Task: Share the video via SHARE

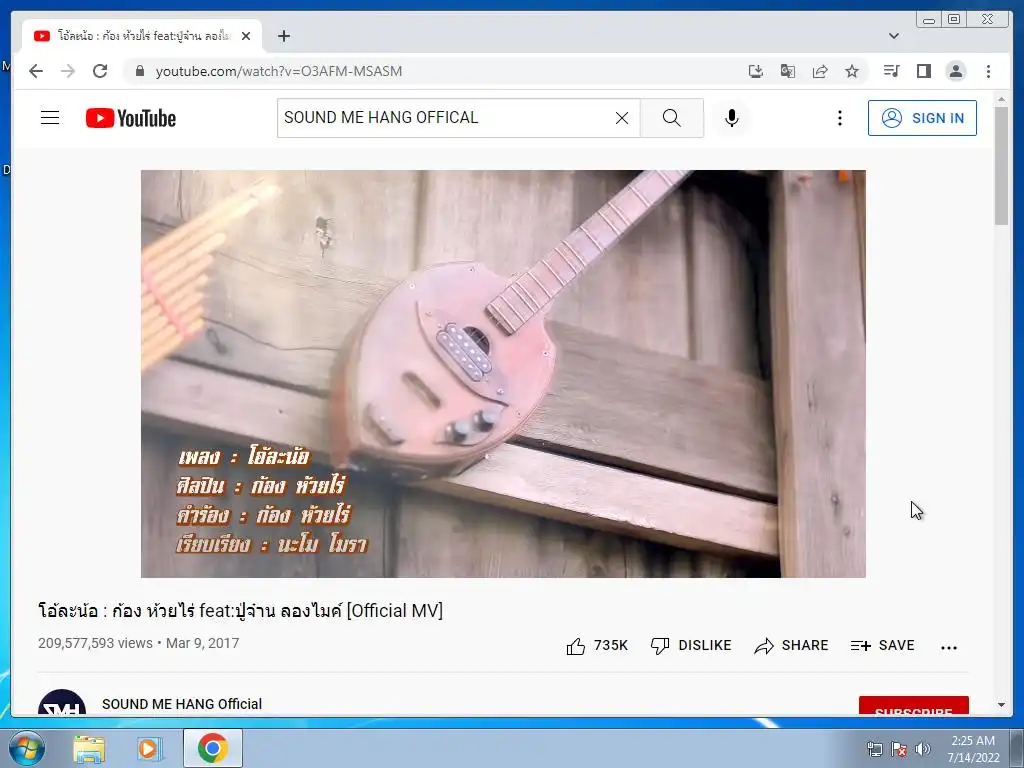Action: click(791, 646)
